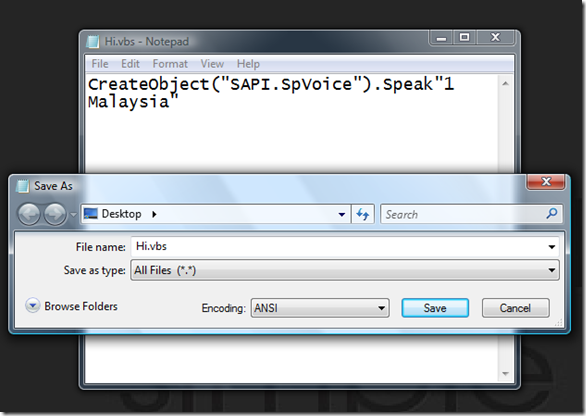Open recent pages dropdown beside Forward arrow
Screen dimensions: 586x416
(73, 215)
